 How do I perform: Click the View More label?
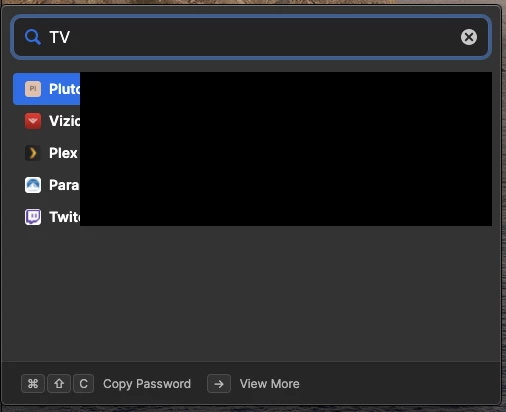(270, 384)
